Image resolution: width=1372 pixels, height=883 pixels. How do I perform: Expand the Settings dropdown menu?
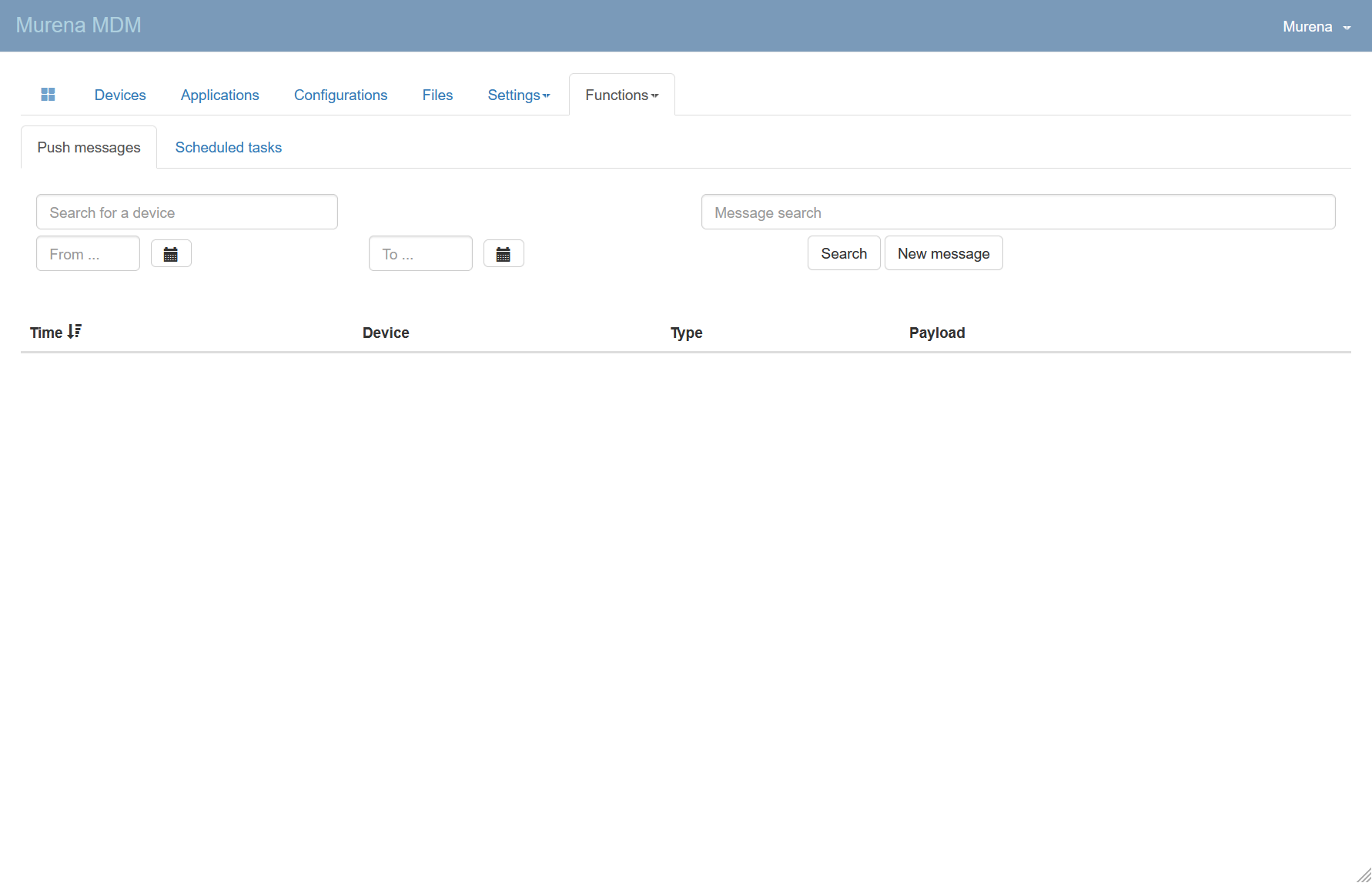tap(518, 95)
